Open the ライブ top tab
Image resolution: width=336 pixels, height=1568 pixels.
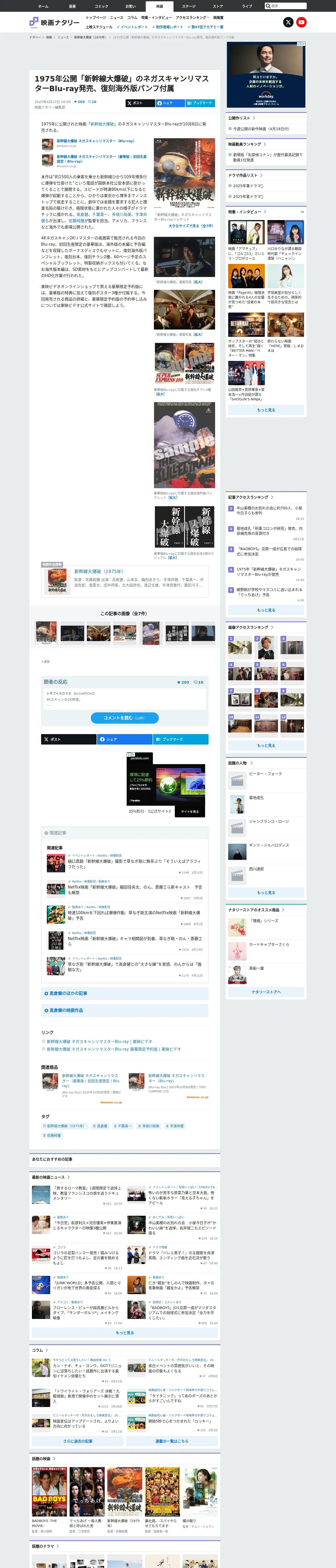(247, 6)
